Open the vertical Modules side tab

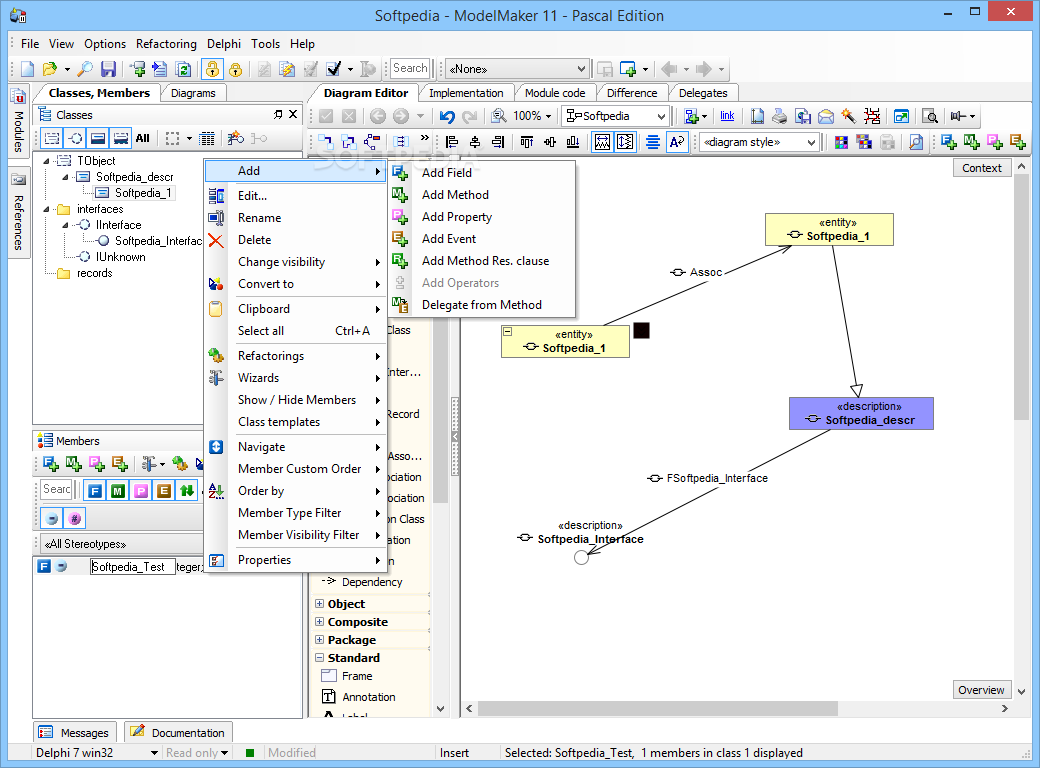tap(19, 121)
